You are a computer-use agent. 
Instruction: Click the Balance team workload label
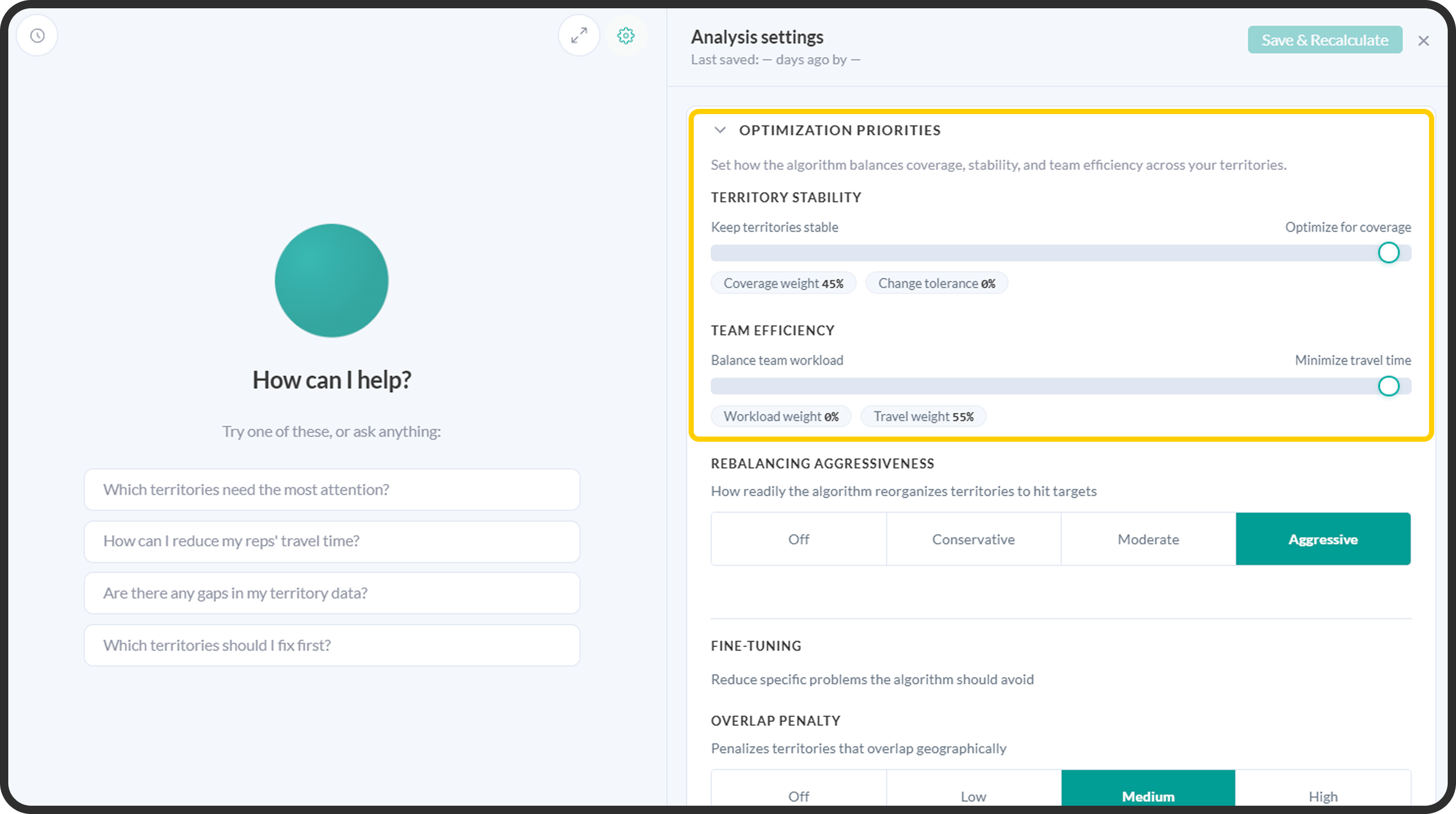coord(777,360)
